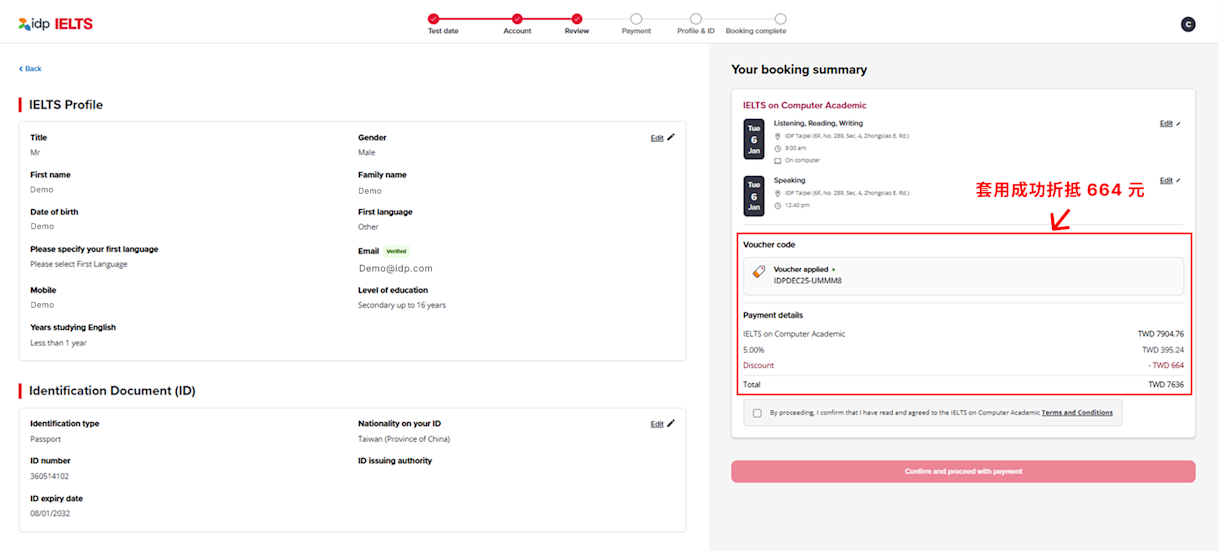Edit the Listening, Reading, Writing session
Screen dimensions: 1220x552
click(x=1170, y=124)
